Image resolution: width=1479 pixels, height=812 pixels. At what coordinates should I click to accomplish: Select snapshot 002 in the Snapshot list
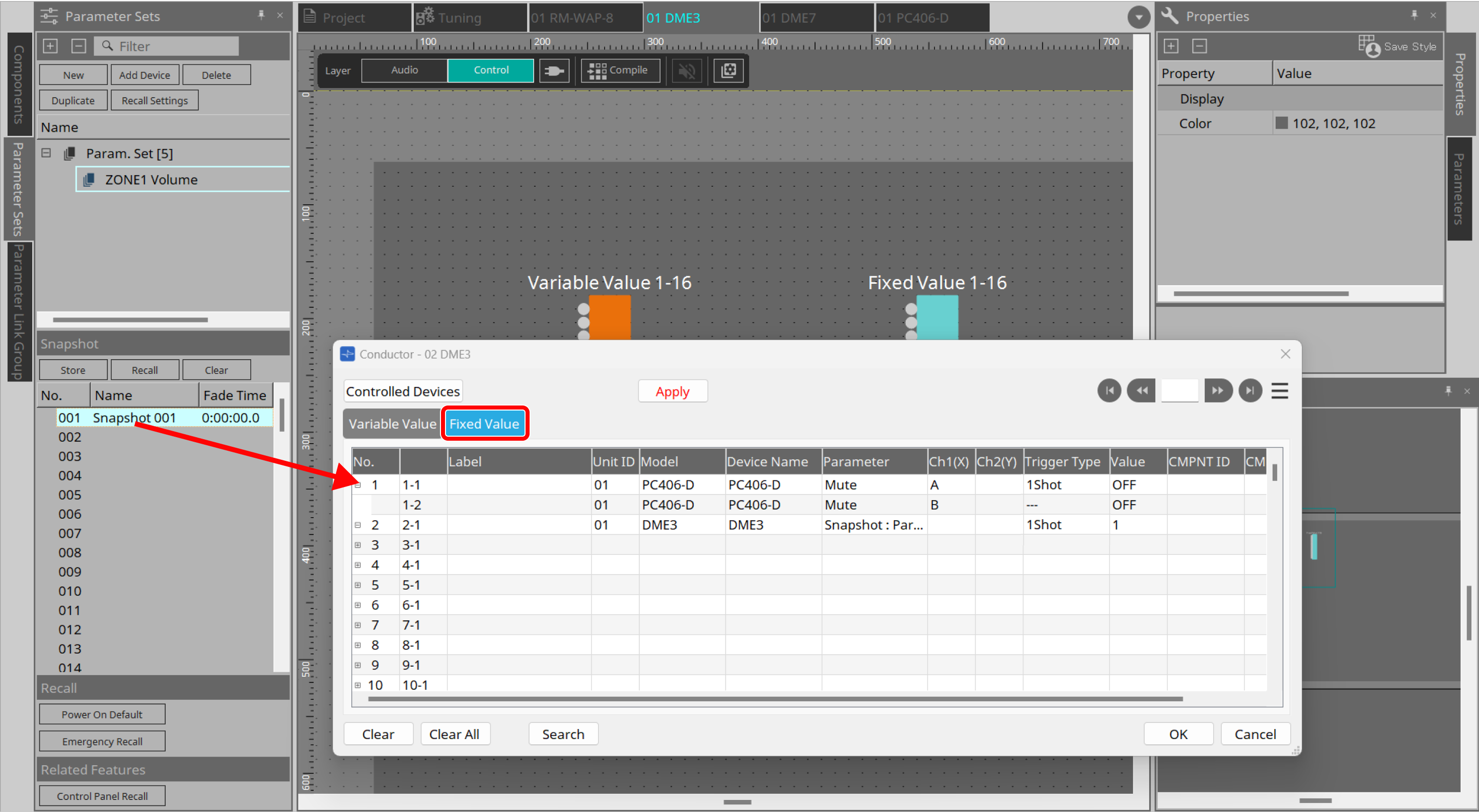coord(115,437)
